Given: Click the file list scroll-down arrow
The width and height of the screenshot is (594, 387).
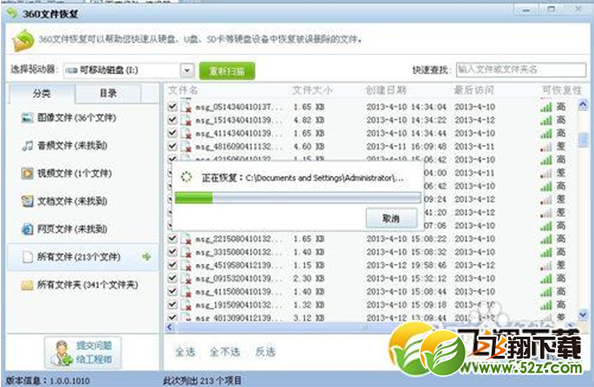Looking at the screenshot, I should (x=583, y=314).
